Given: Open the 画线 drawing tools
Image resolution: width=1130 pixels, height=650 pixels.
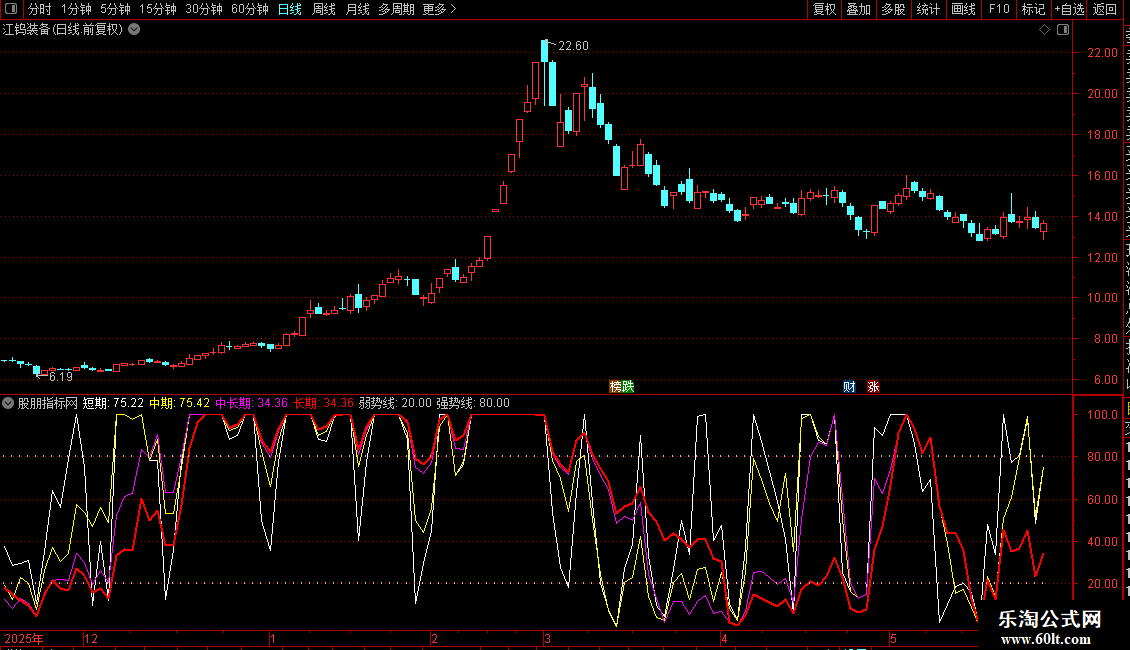Looking at the screenshot, I should pyautogui.click(x=963, y=9).
